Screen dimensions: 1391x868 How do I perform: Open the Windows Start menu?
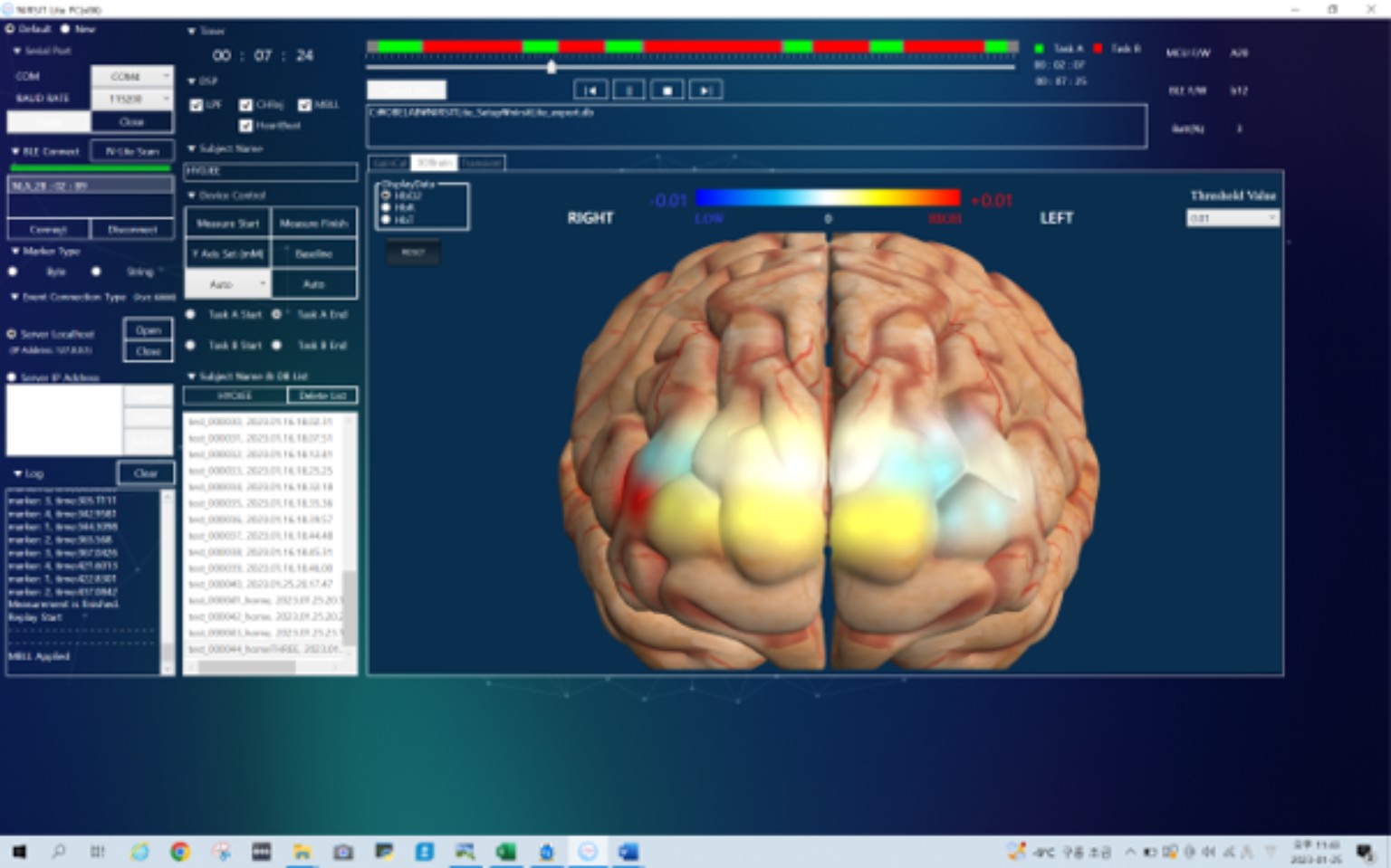[x=18, y=852]
